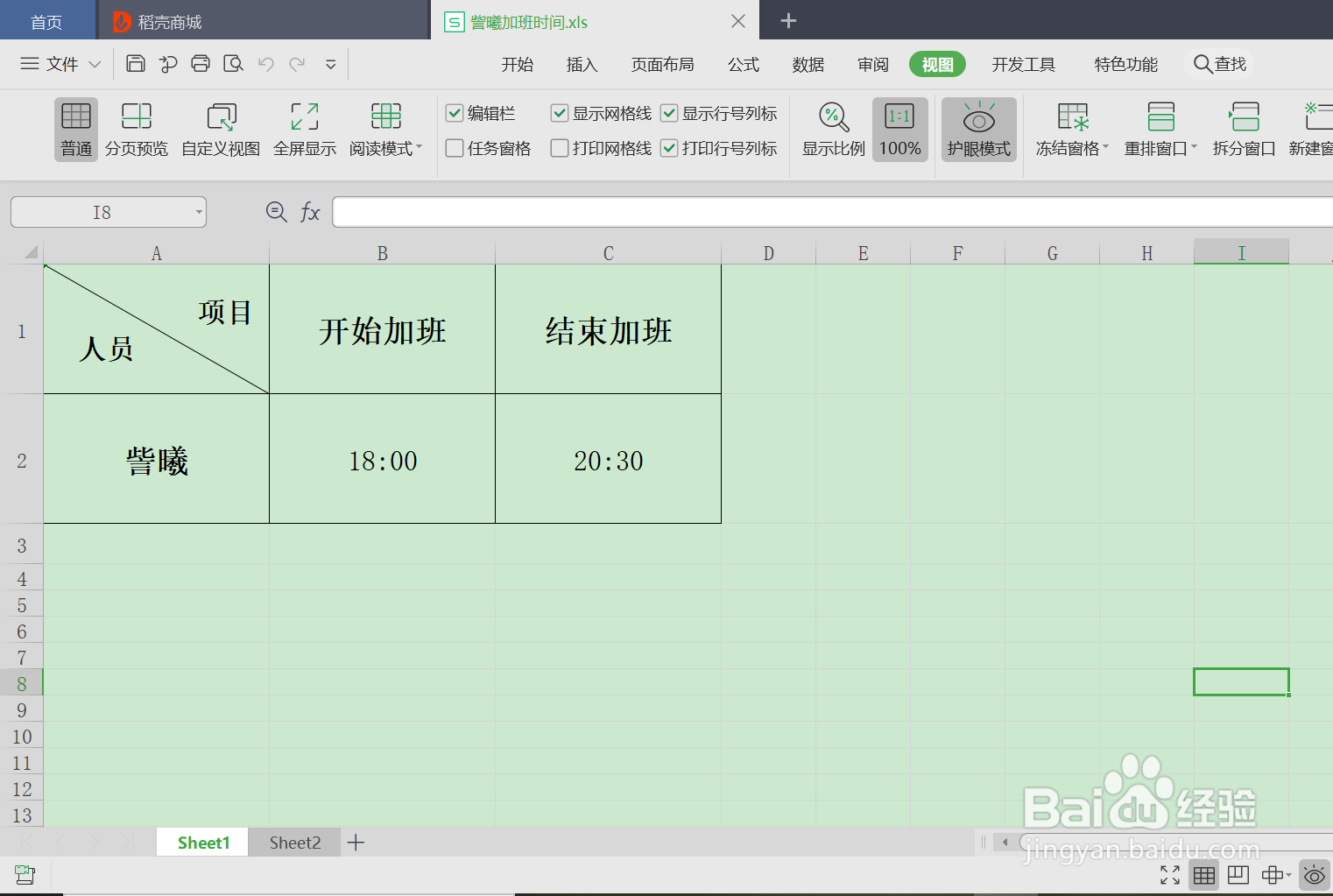The image size is (1333, 896).
Task: Open 分页预览 page break preview
Action: (137, 130)
